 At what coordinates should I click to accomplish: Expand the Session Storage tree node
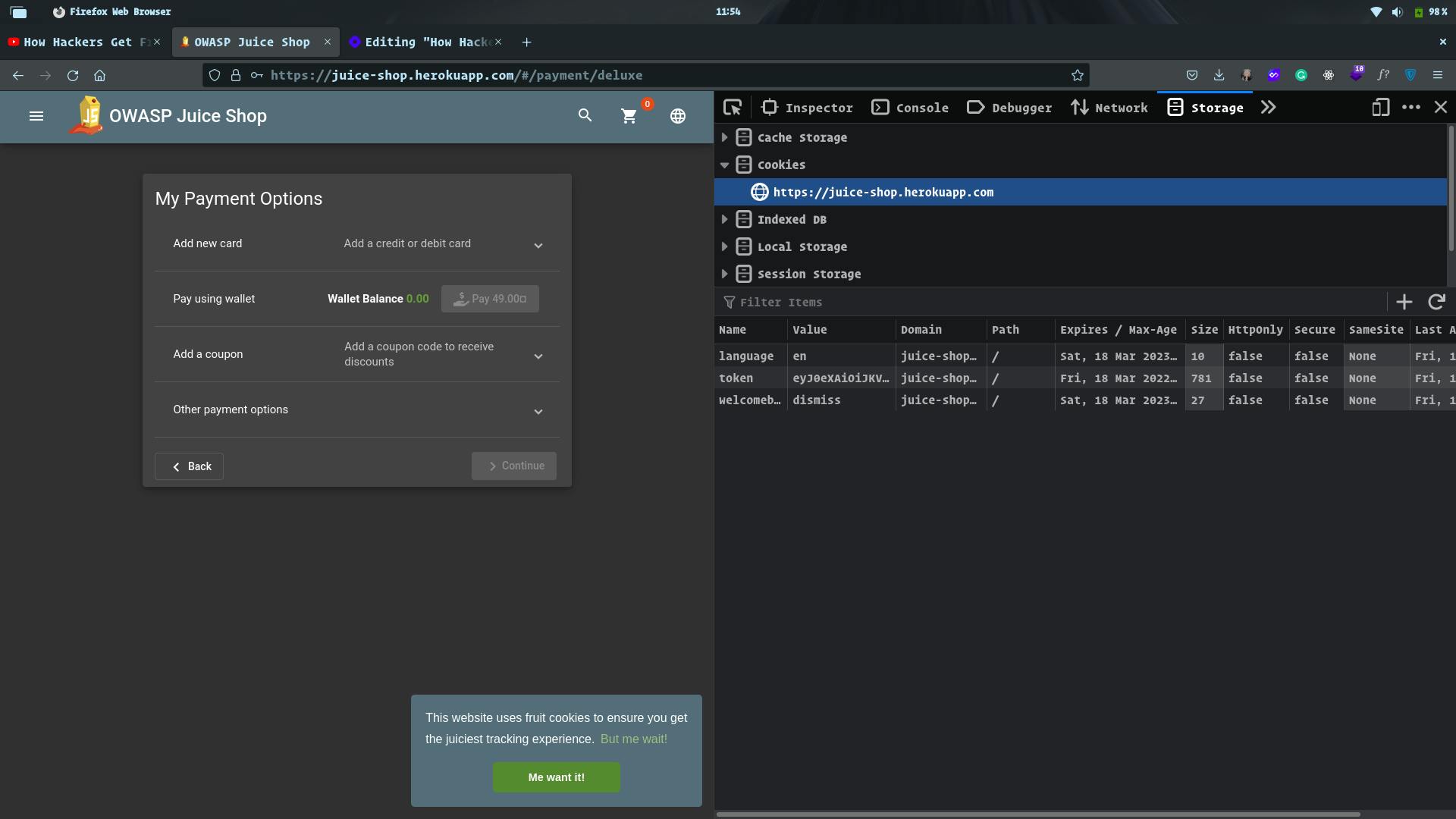pos(724,274)
